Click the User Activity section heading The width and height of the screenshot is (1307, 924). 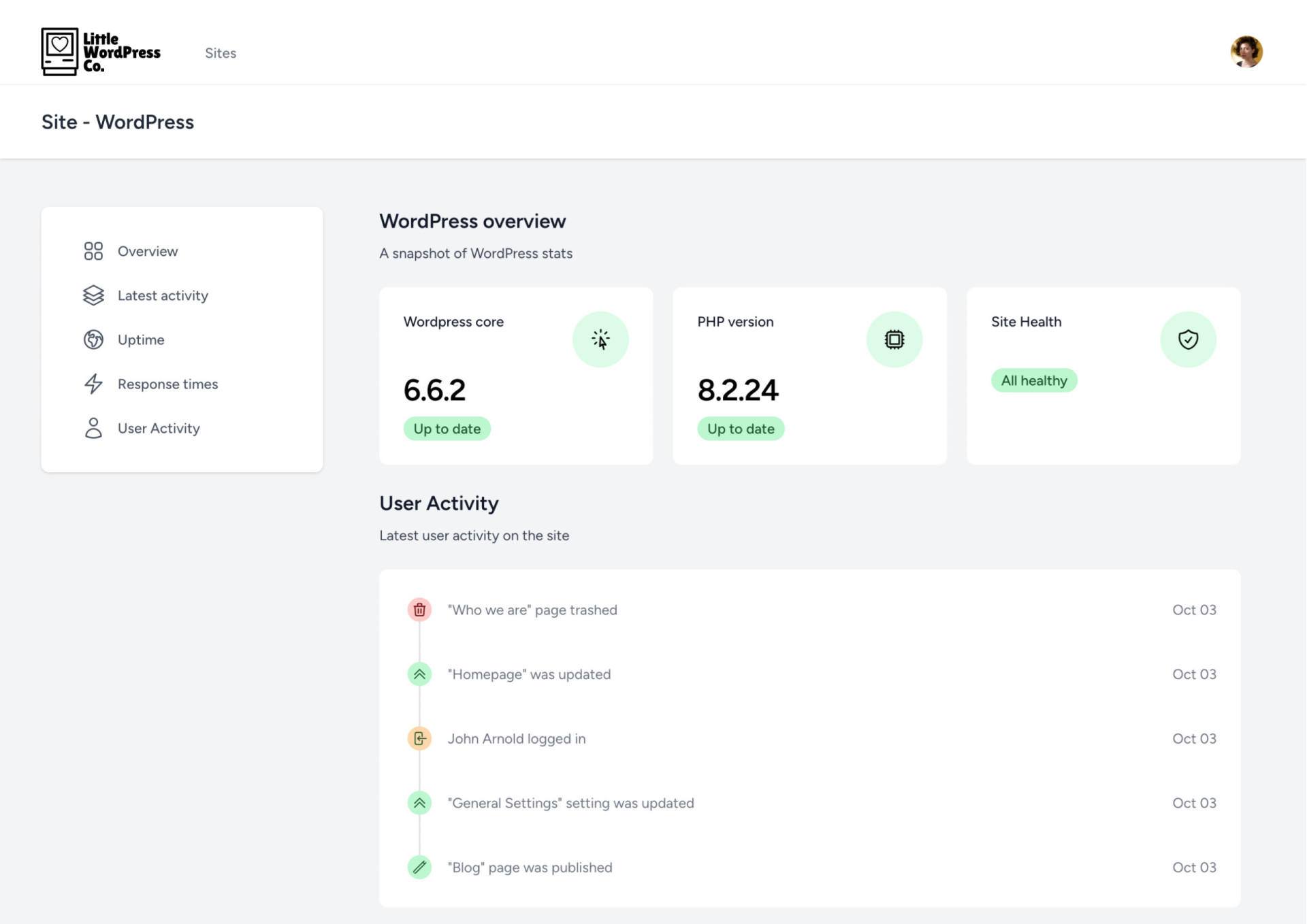[x=439, y=504]
